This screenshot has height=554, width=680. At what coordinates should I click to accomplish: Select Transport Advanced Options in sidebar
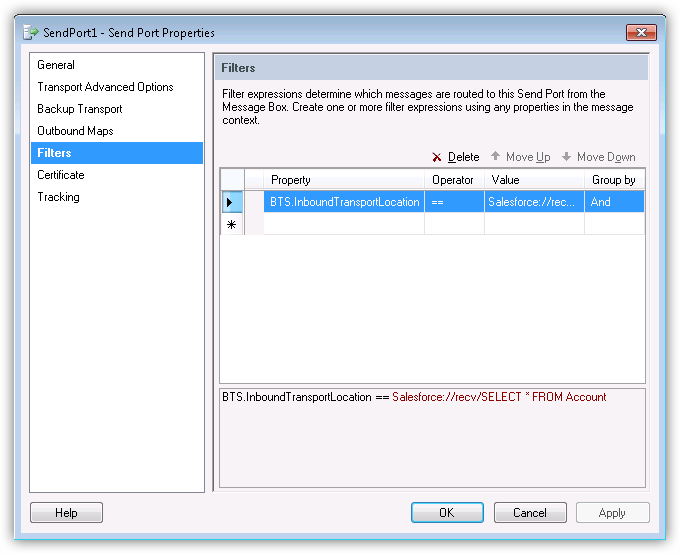pyautogui.click(x=105, y=87)
